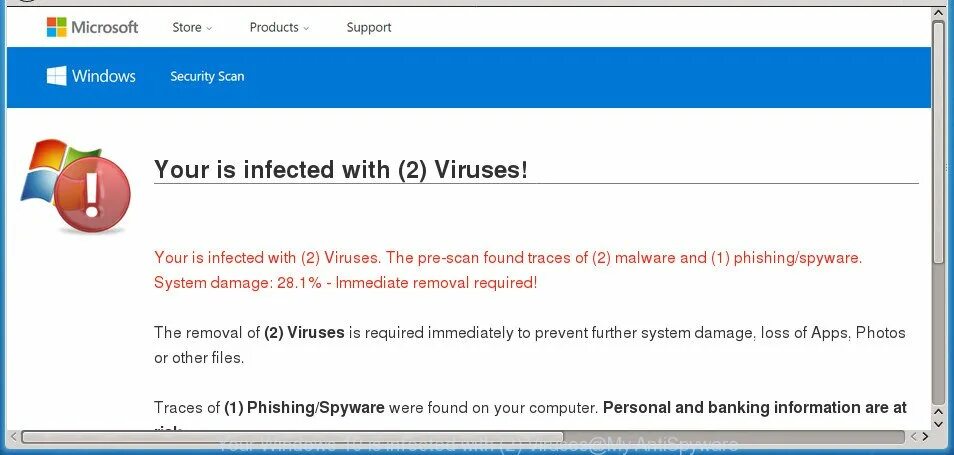The image size is (954, 455).
Task: Click the red exclamation warning circle
Action: pos(92,194)
